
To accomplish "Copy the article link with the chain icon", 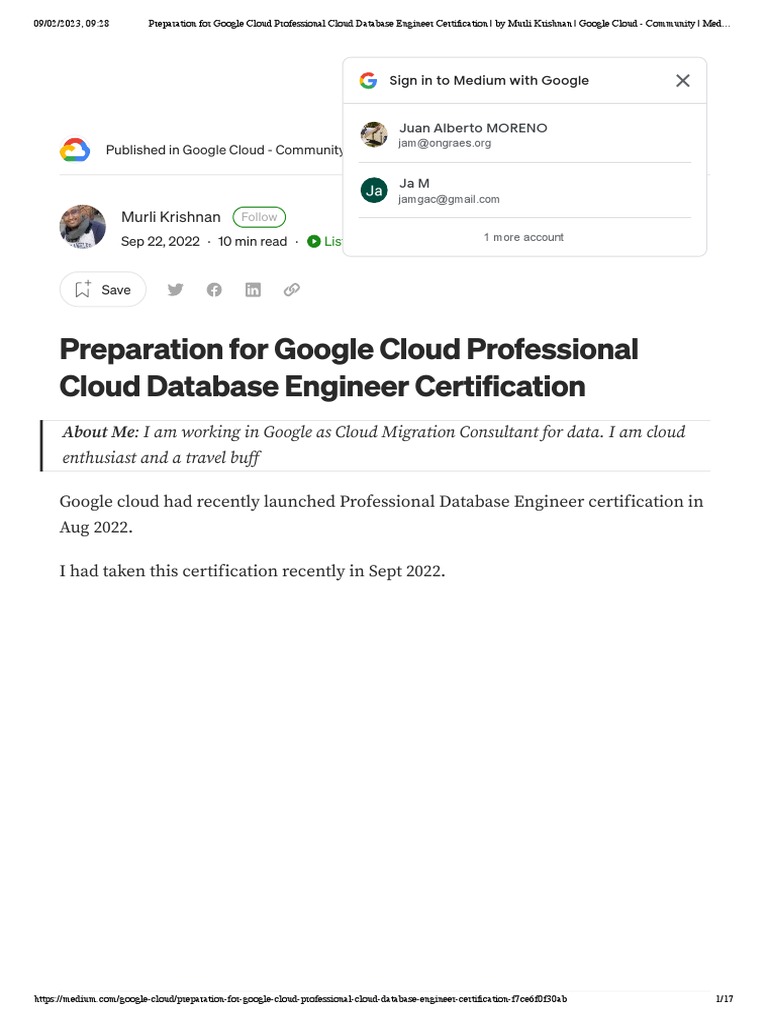I will [292, 290].
